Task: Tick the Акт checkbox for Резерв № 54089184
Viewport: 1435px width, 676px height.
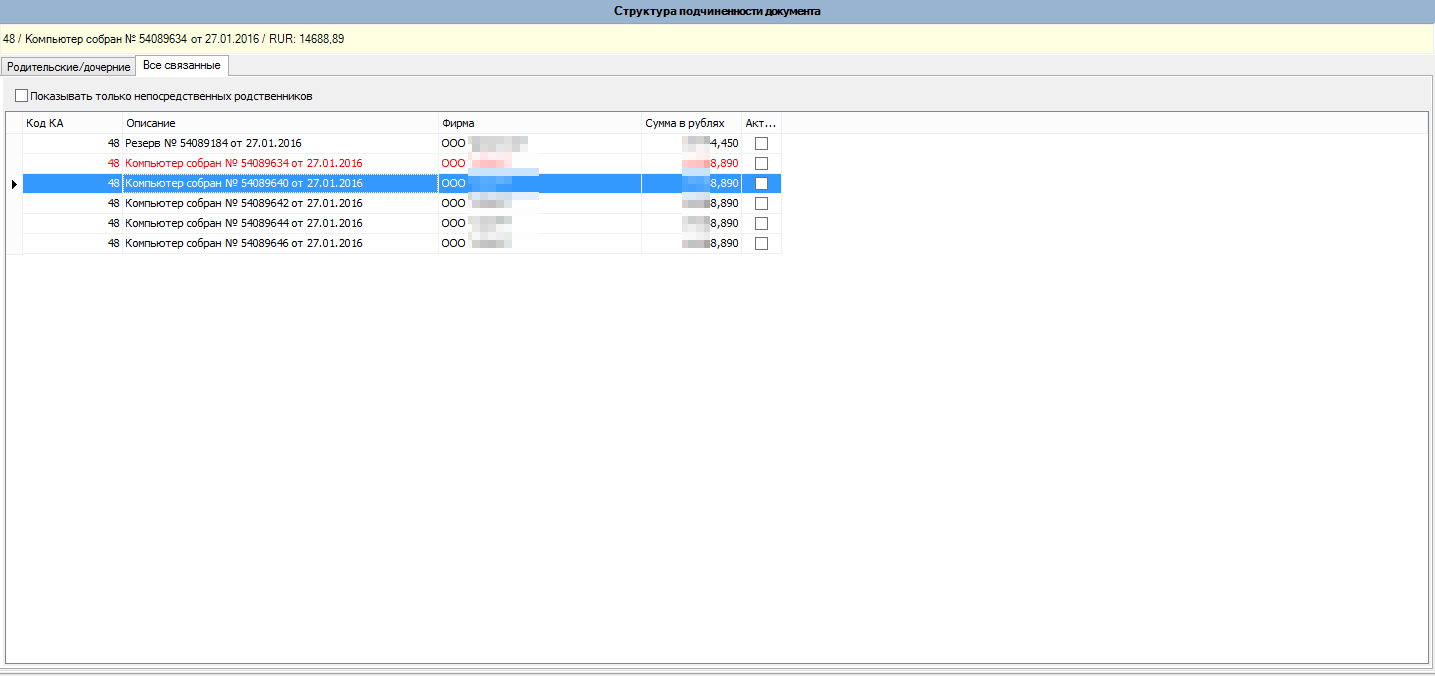Action: (761, 144)
